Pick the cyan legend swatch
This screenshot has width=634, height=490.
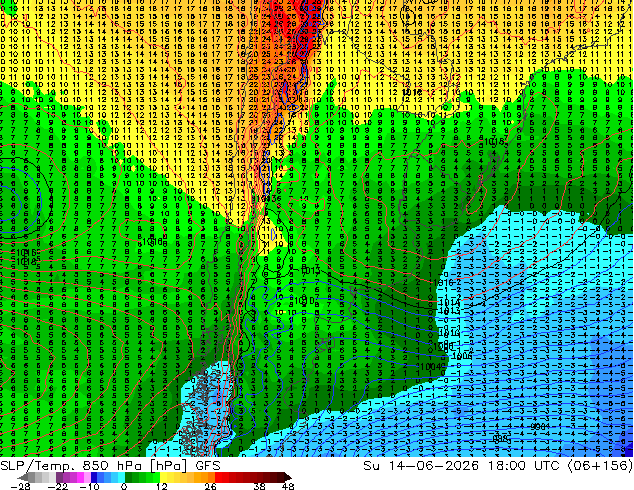pyautogui.click(x=121, y=477)
